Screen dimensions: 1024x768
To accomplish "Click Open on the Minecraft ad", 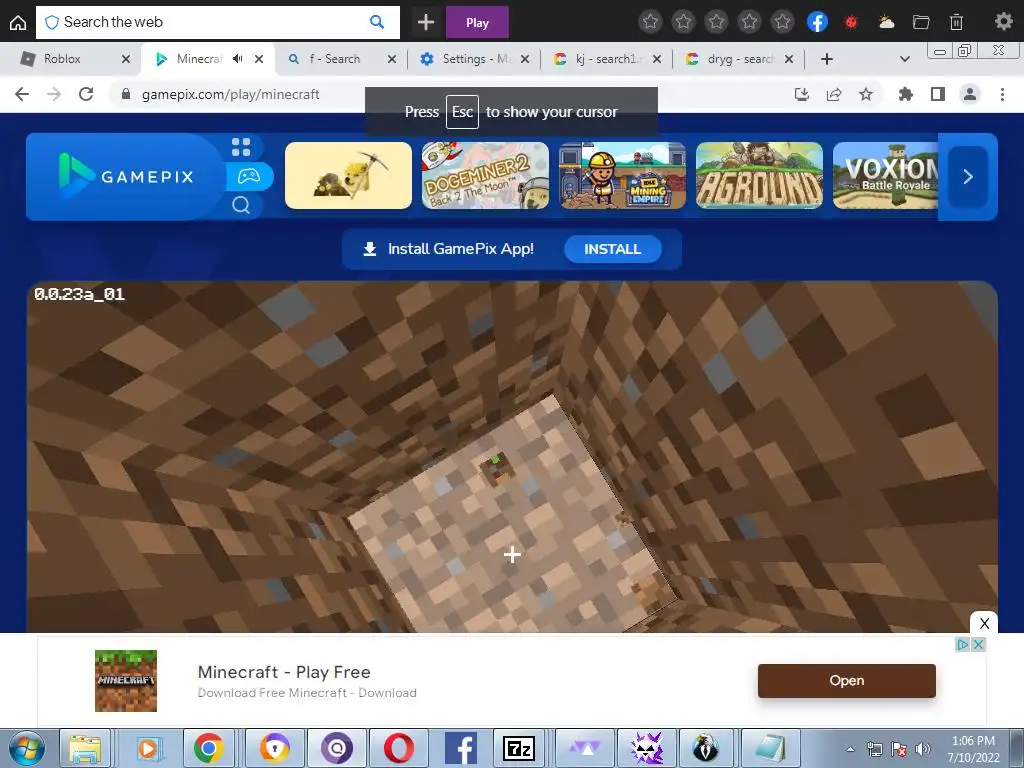I will pyautogui.click(x=846, y=680).
